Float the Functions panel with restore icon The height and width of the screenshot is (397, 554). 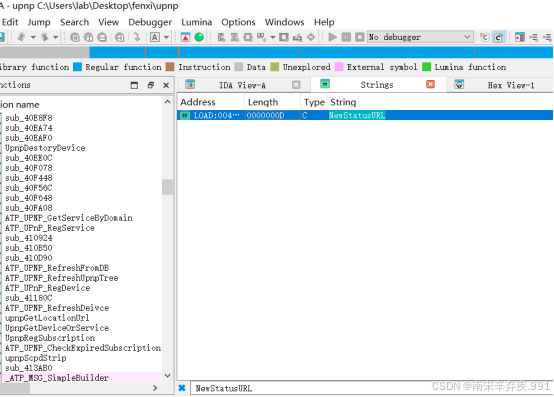tap(151, 85)
